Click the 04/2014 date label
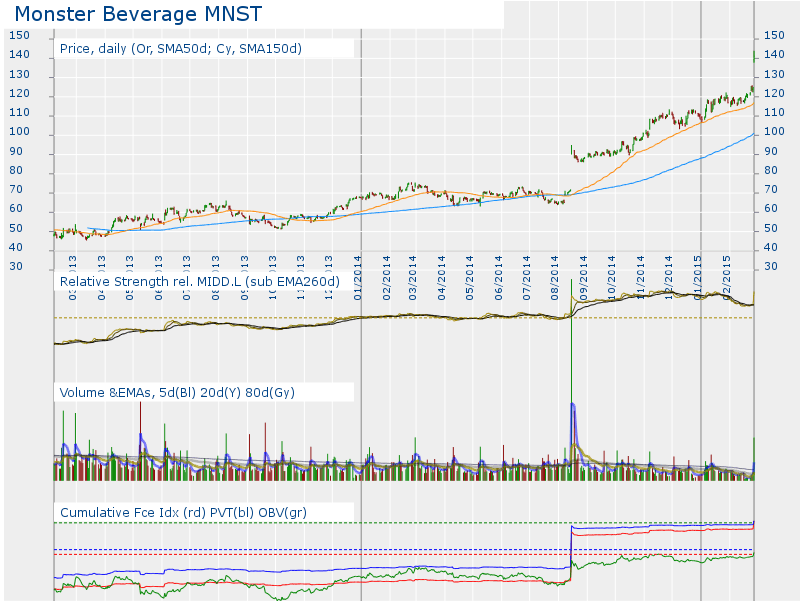800x601 pixels. [x=441, y=278]
